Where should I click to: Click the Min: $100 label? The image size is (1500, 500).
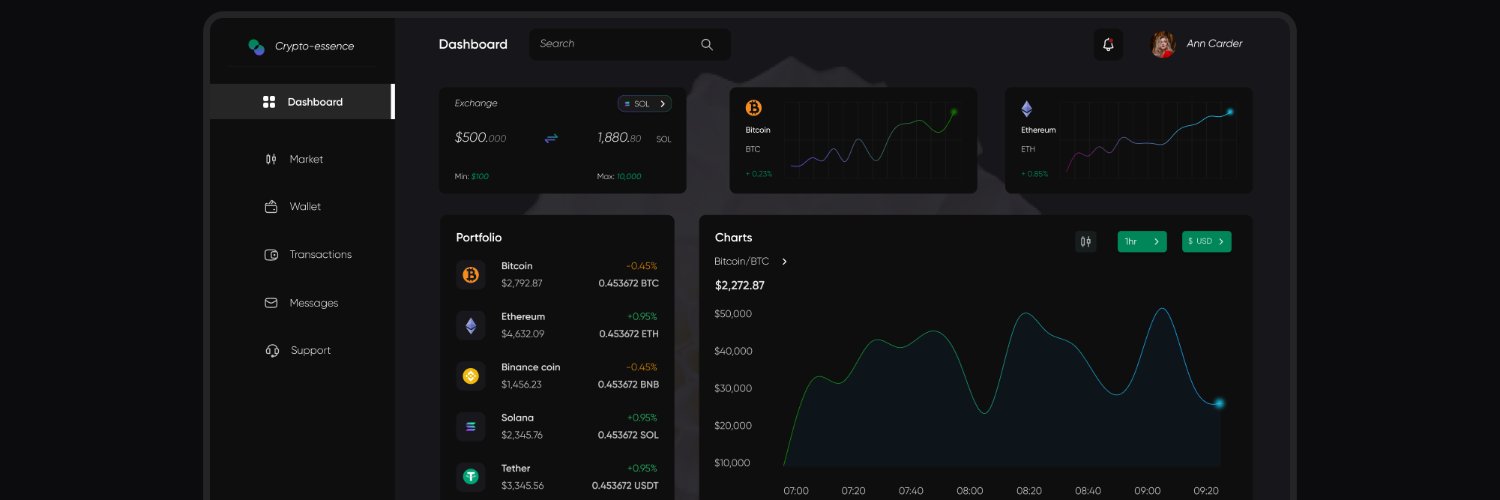[472, 176]
